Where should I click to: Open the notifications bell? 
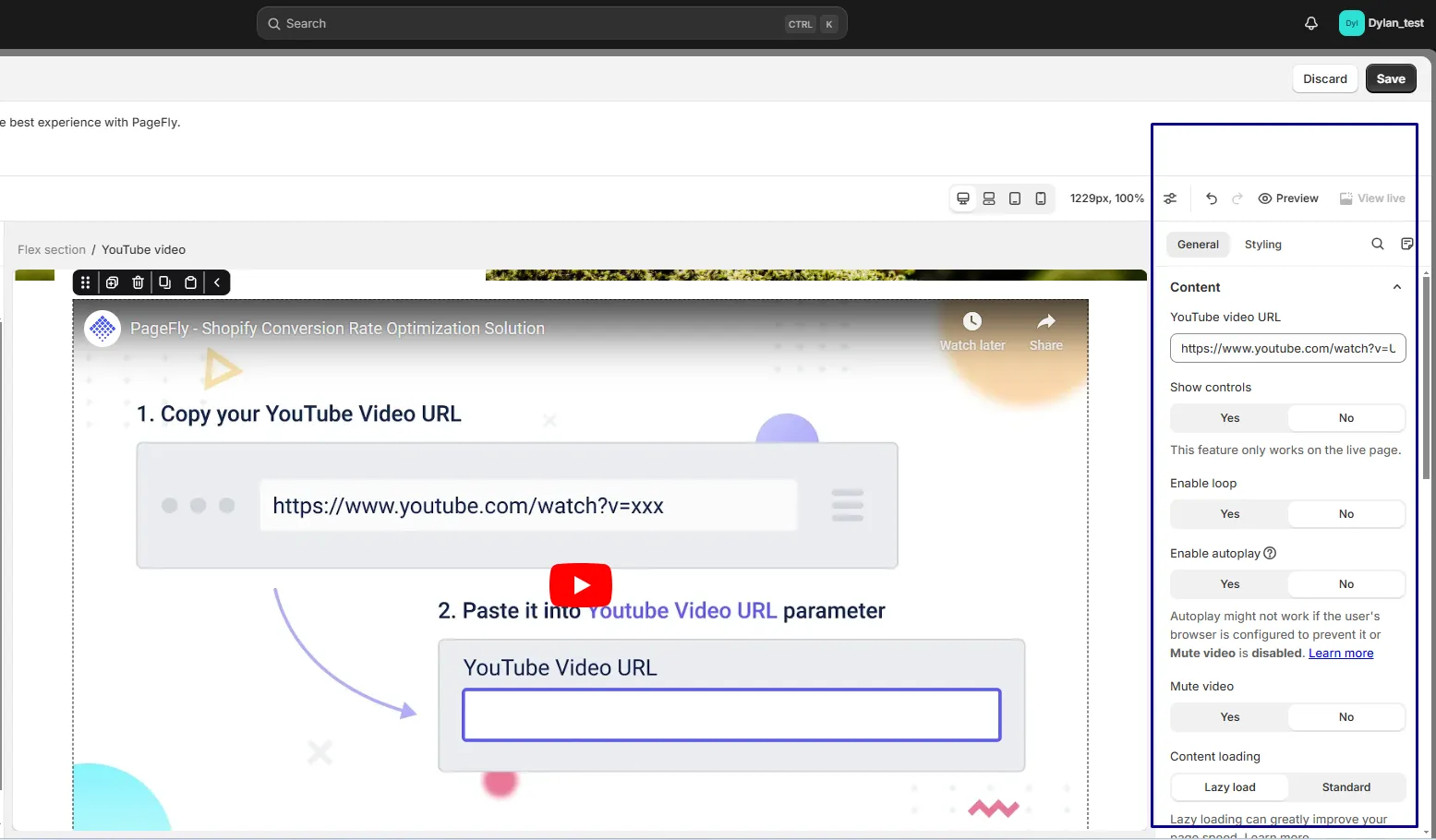[1311, 23]
